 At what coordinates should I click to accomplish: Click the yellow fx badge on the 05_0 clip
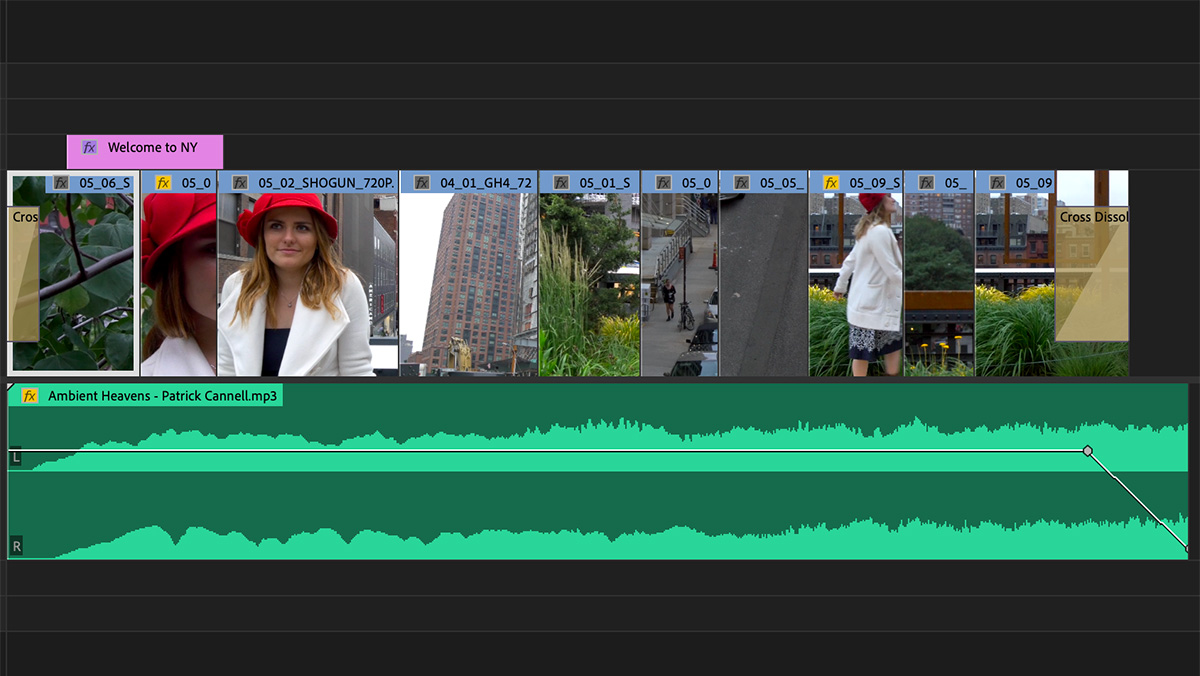point(161,183)
